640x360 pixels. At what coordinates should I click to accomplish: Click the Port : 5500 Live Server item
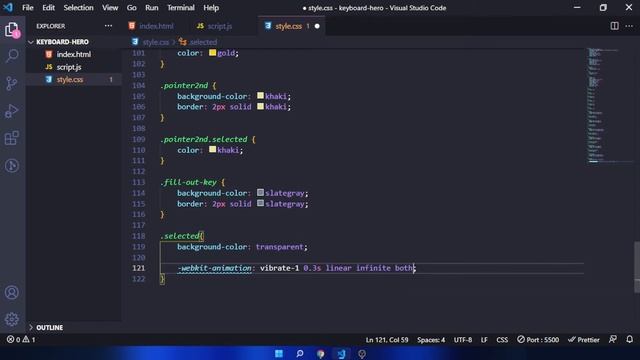pyautogui.click(x=538, y=340)
